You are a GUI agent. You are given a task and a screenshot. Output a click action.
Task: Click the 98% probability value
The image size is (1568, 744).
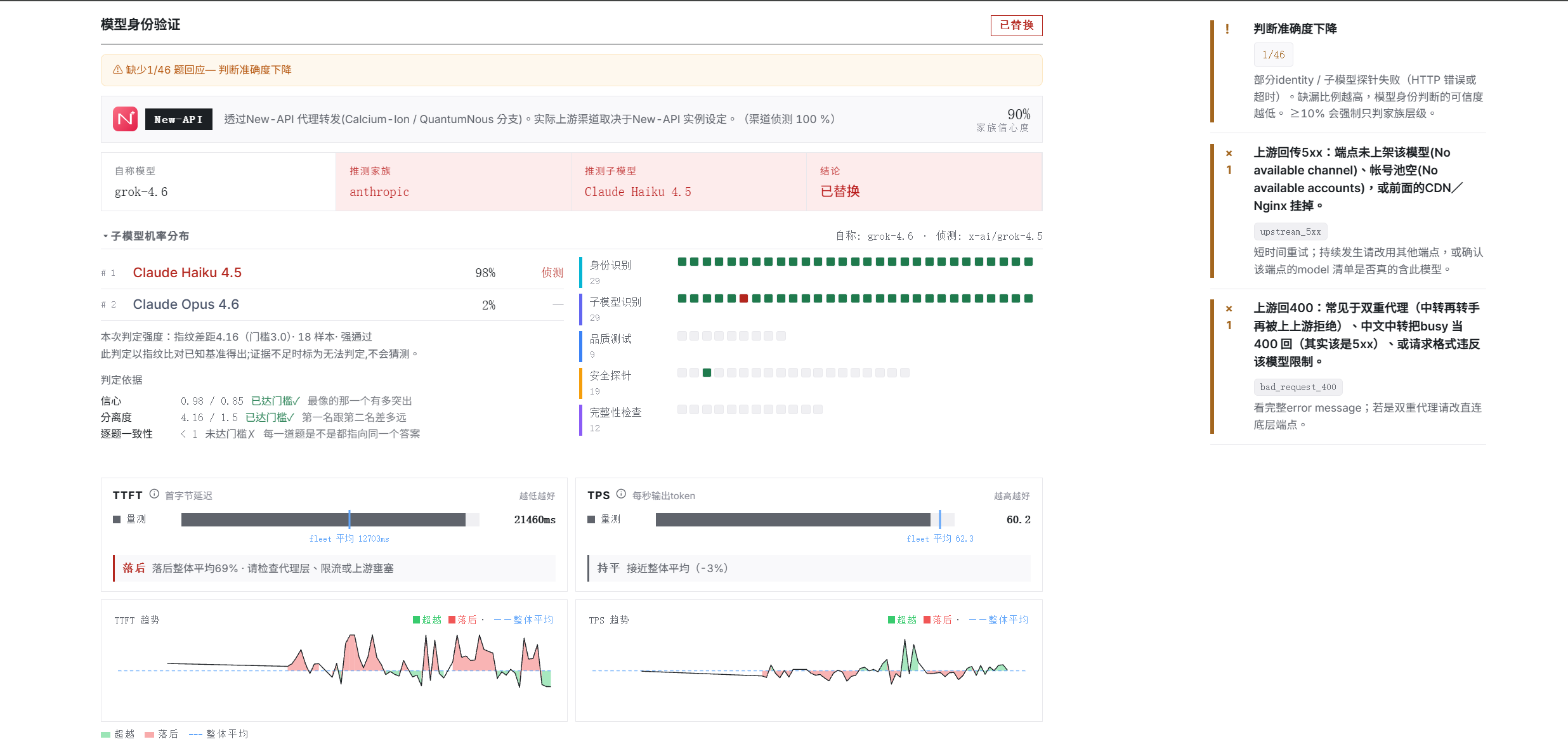coord(485,273)
